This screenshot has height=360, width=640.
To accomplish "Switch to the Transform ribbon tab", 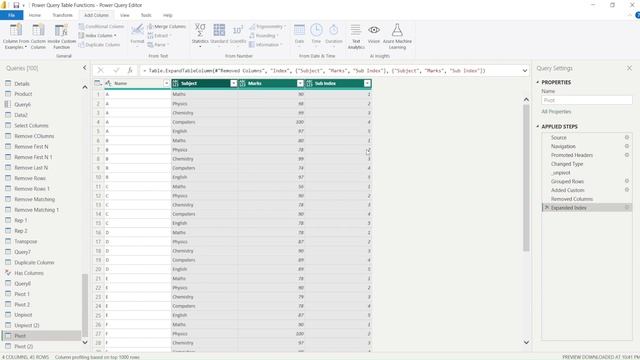I will coord(62,15).
